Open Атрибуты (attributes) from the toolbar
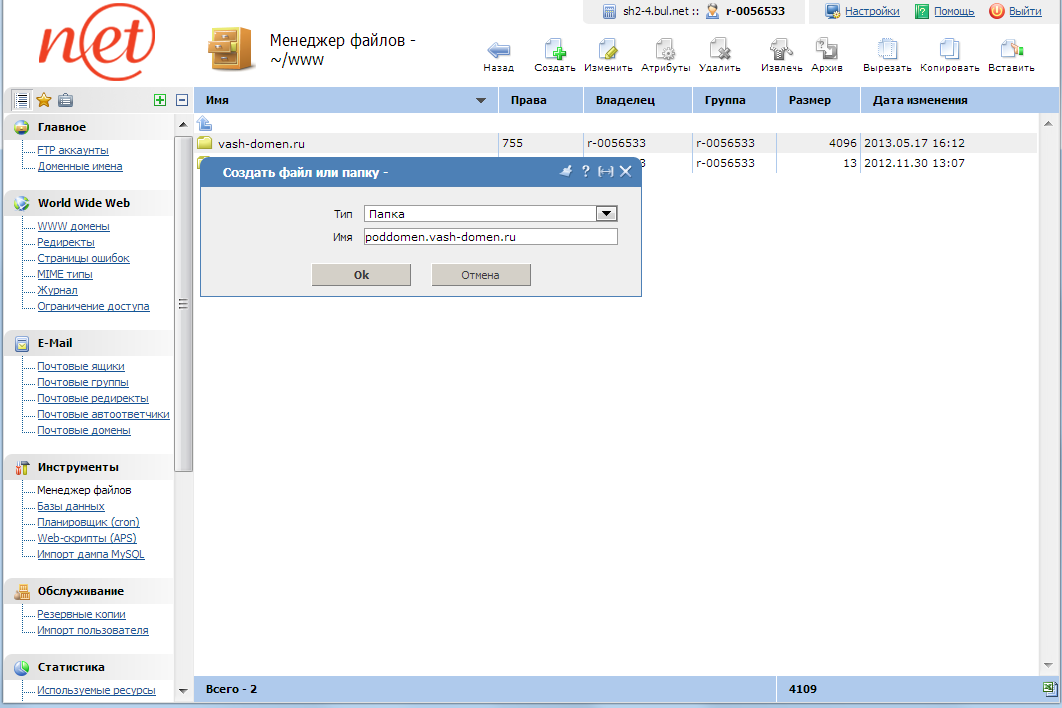 (x=665, y=50)
